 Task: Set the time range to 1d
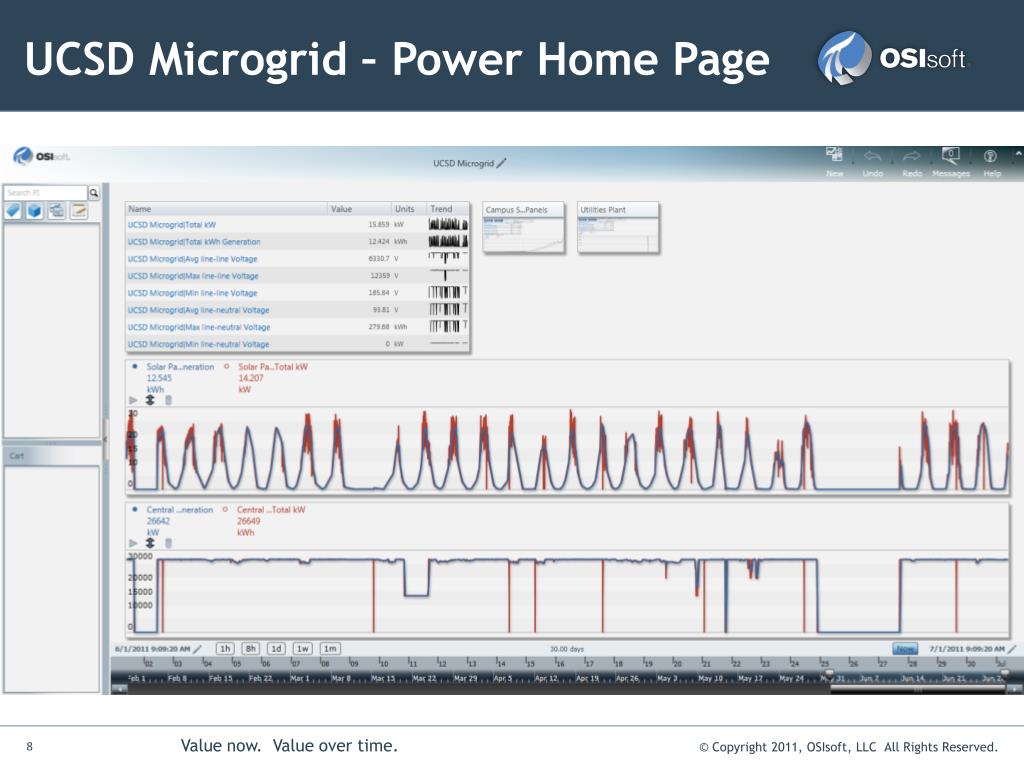(x=276, y=649)
